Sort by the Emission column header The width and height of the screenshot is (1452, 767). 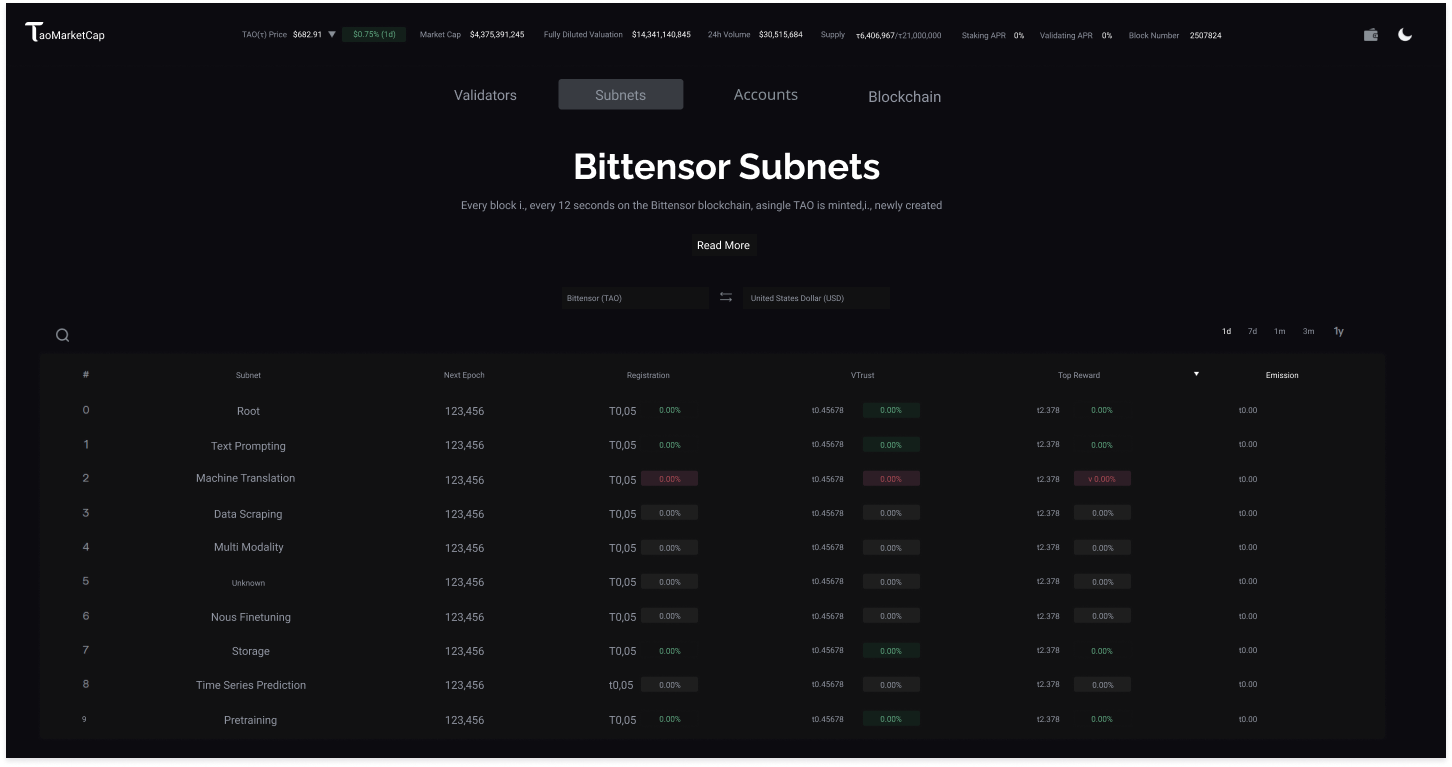pyautogui.click(x=1282, y=375)
